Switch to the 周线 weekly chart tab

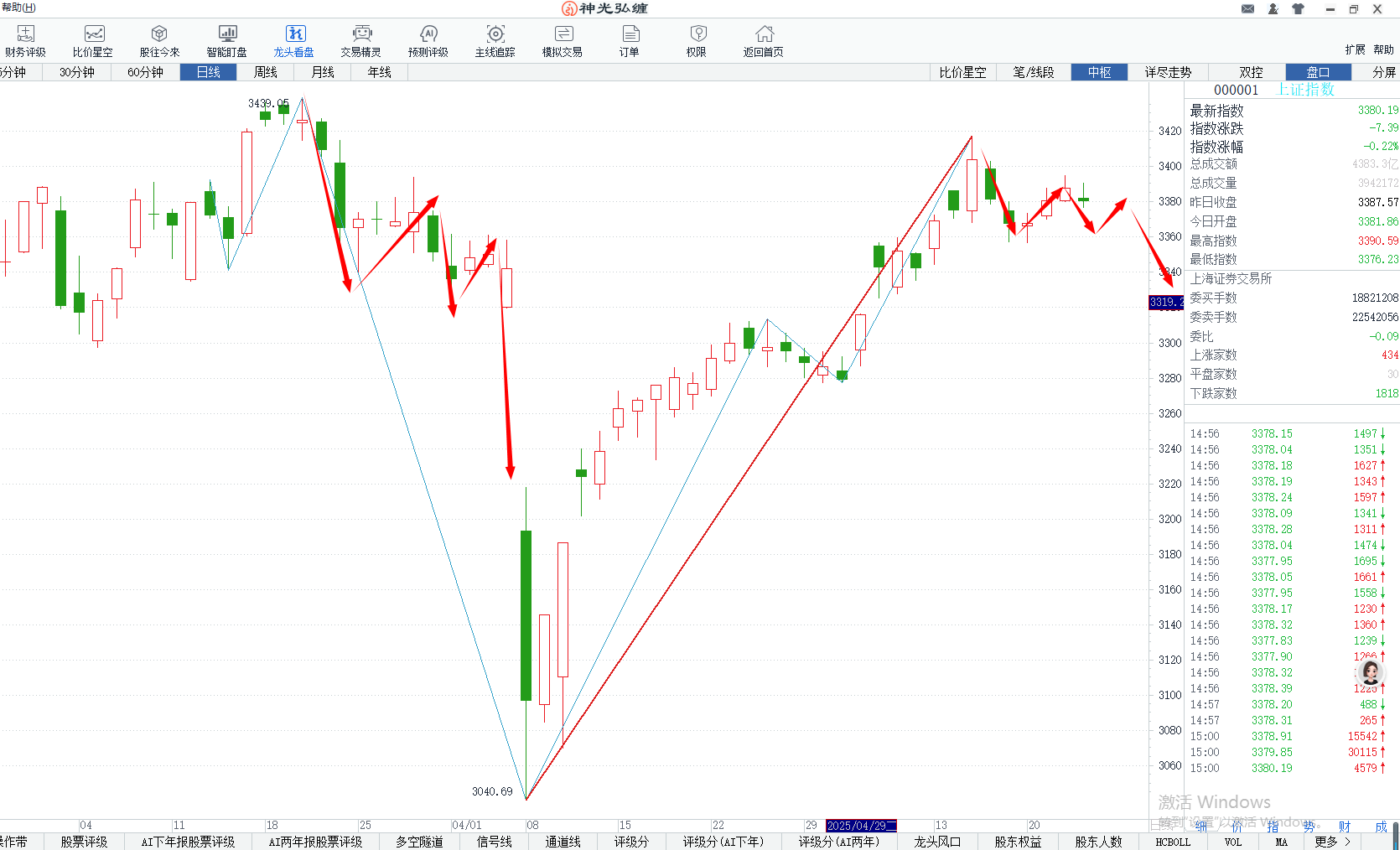point(265,72)
